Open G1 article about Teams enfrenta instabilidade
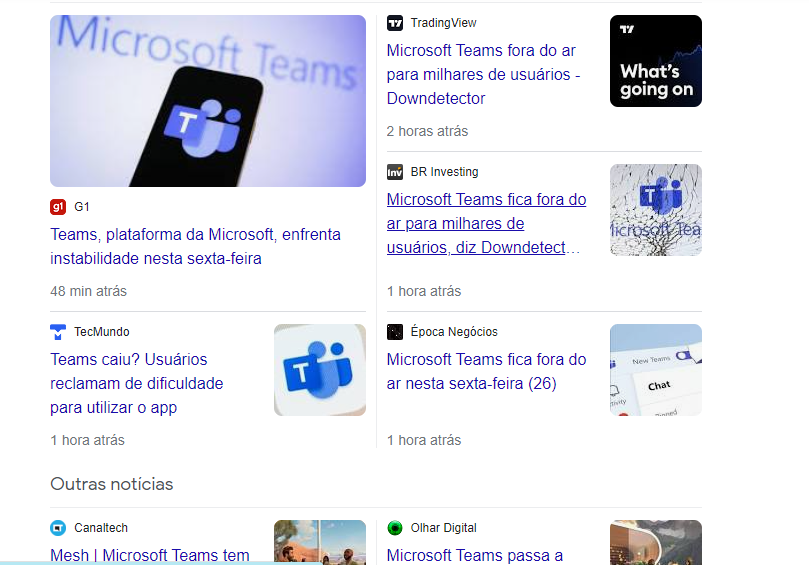 pos(195,247)
